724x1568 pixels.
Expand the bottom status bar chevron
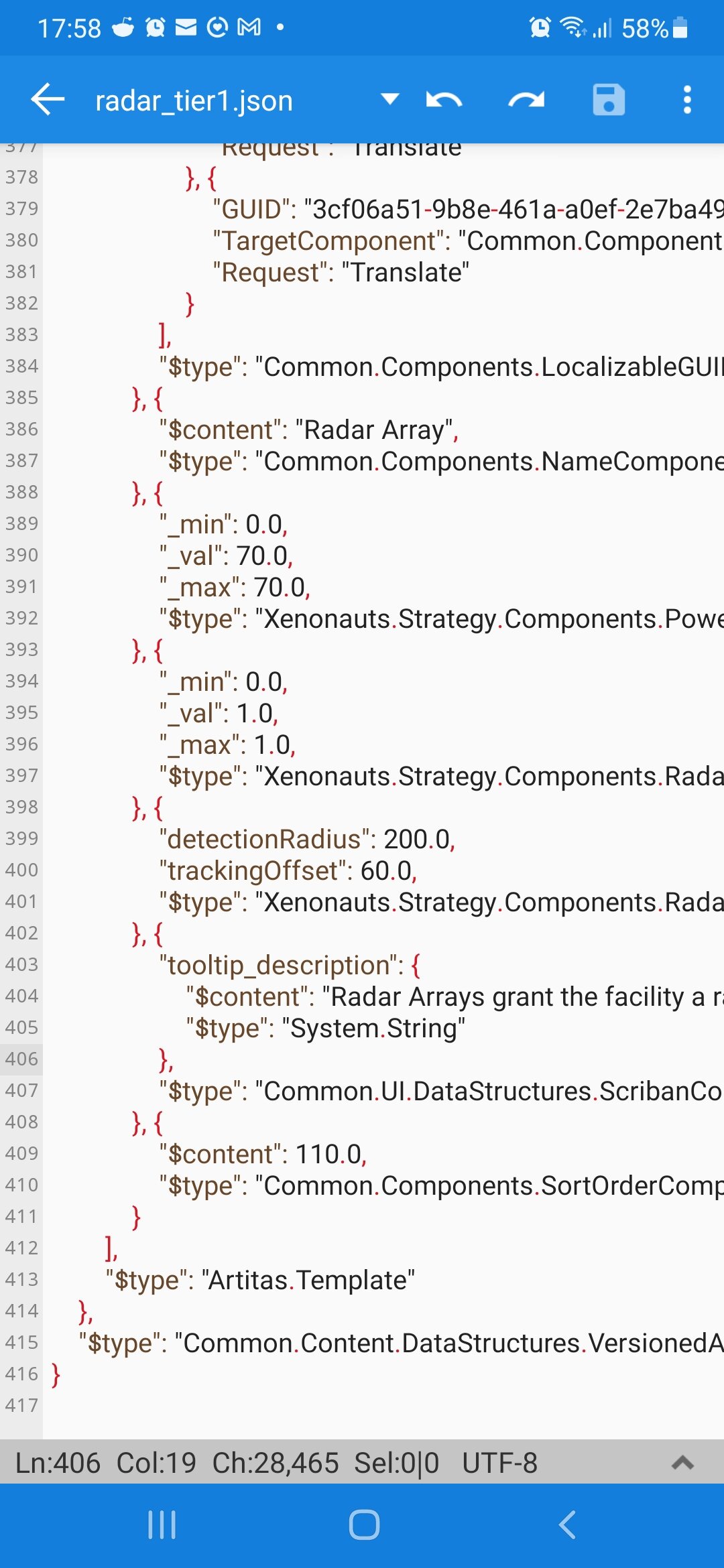point(682,1463)
